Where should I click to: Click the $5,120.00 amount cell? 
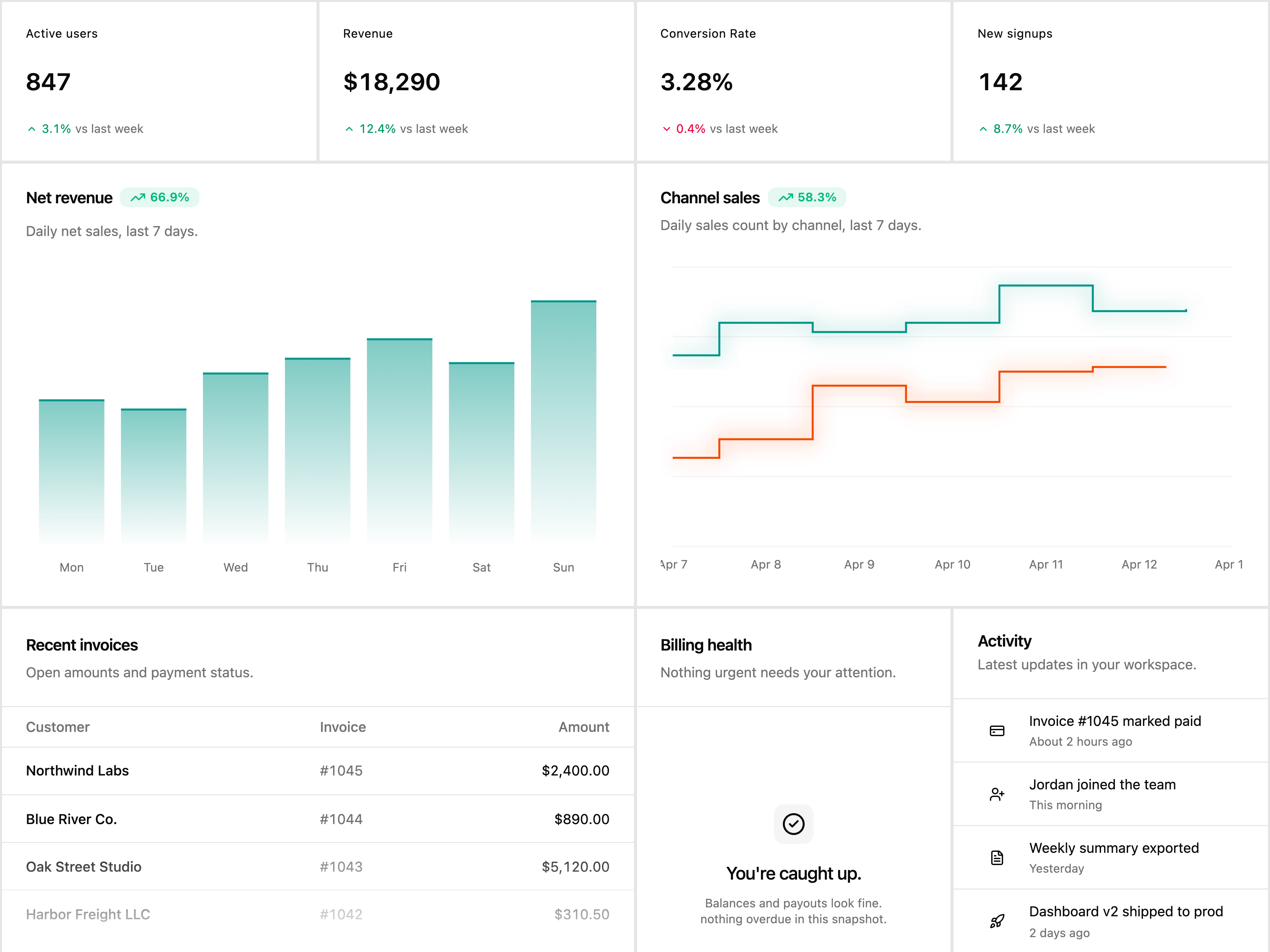[576, 866]
